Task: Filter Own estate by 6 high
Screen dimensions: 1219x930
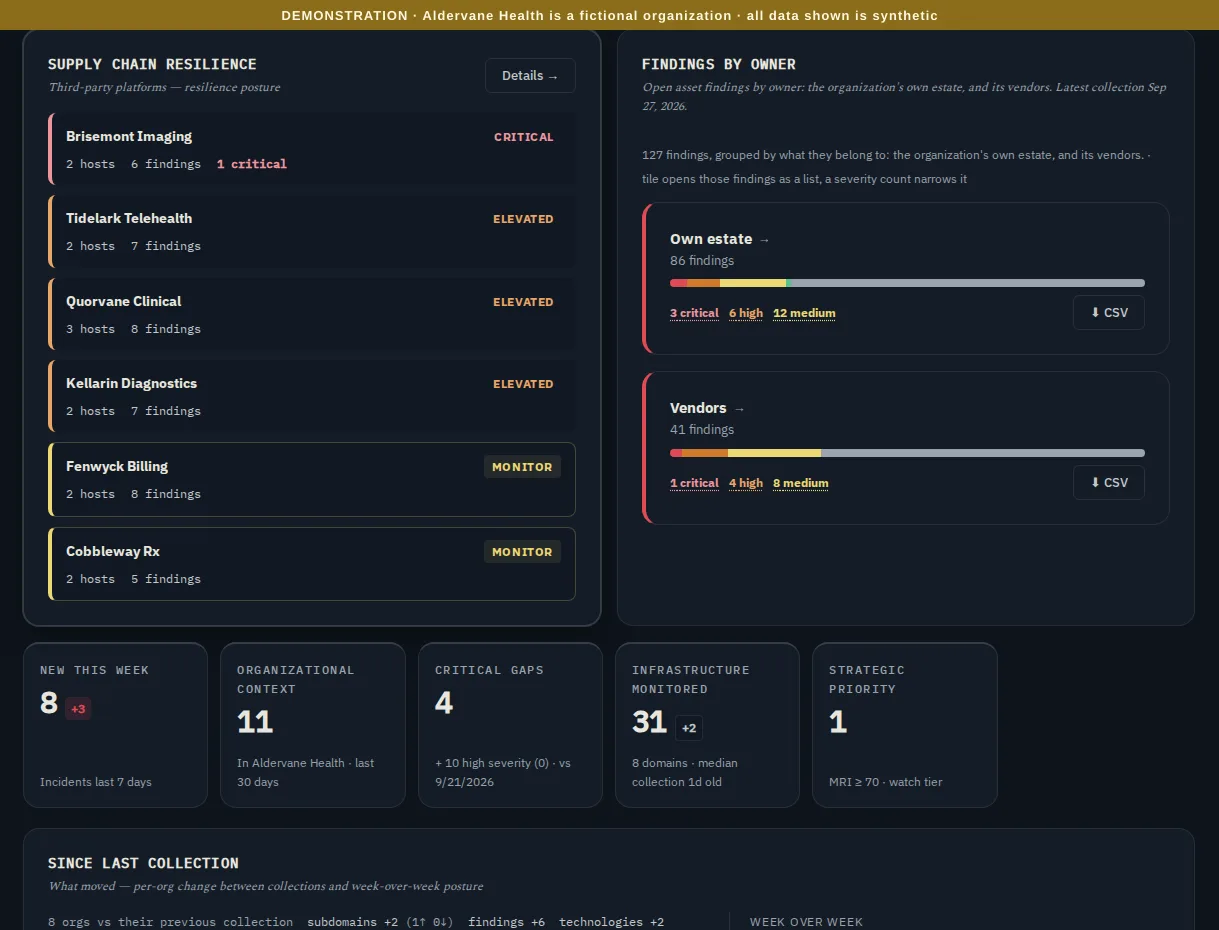Action: coord(746,313)
